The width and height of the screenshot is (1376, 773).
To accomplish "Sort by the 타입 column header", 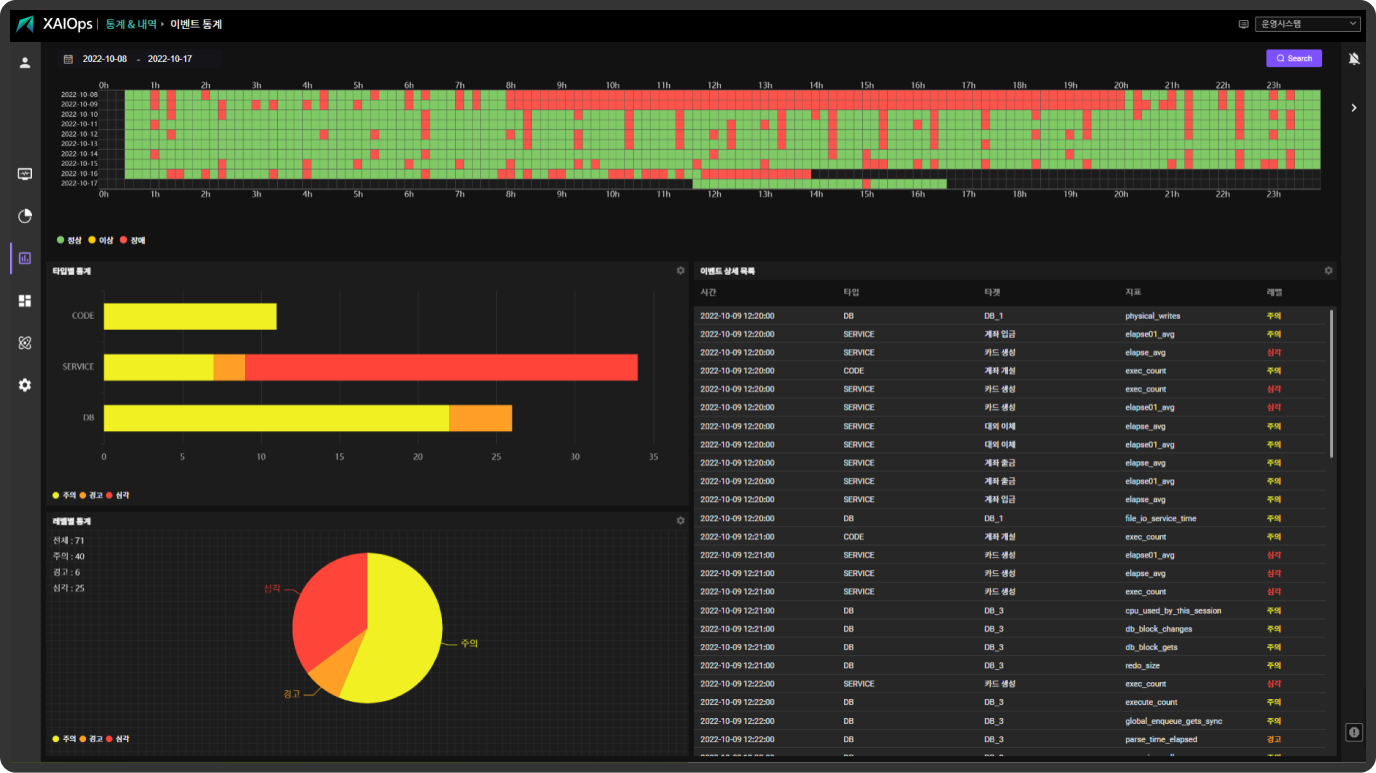I will click(851, 292).
